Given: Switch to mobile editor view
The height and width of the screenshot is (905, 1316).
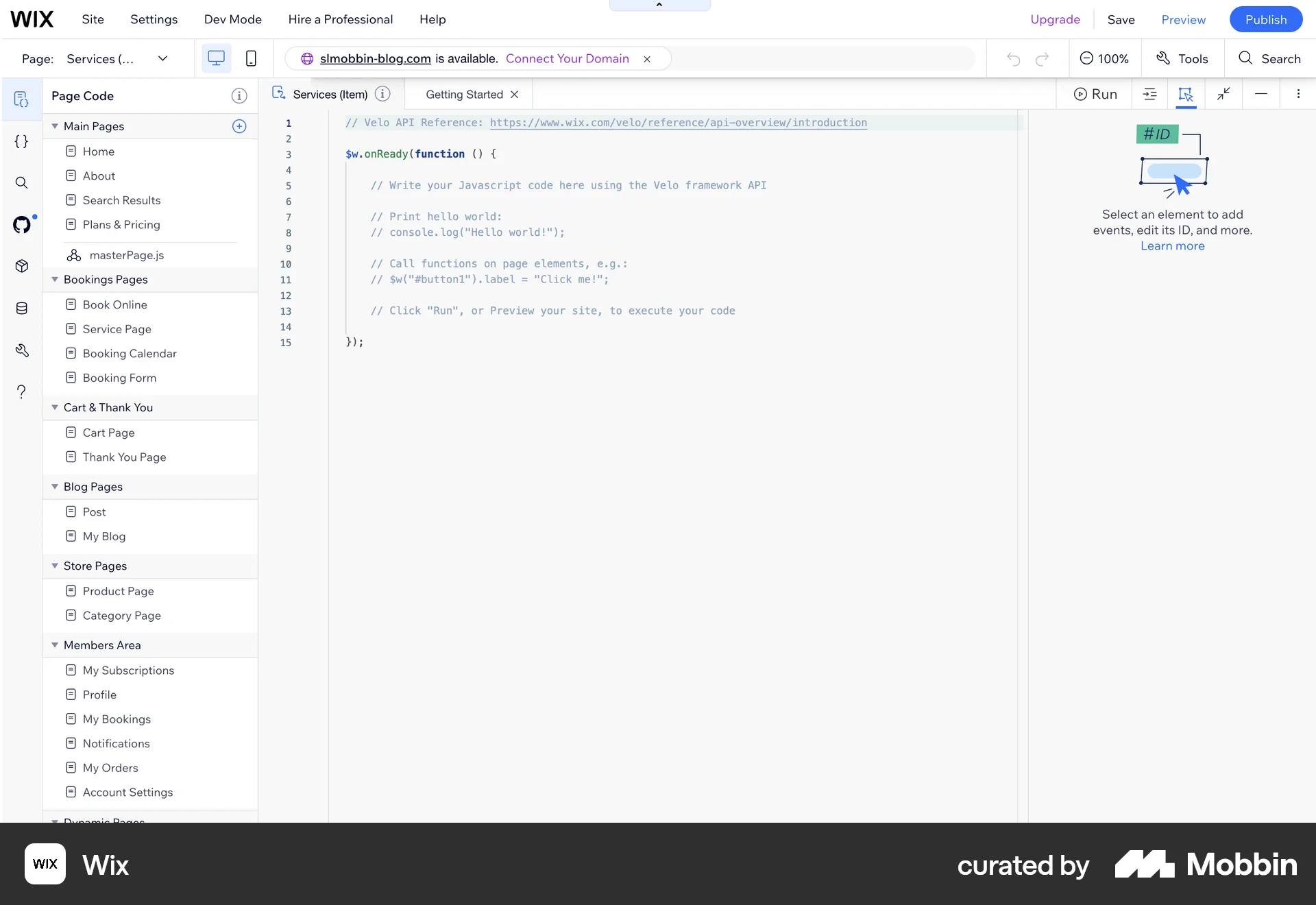Looking at the screenshot, I should click(251, 58).
